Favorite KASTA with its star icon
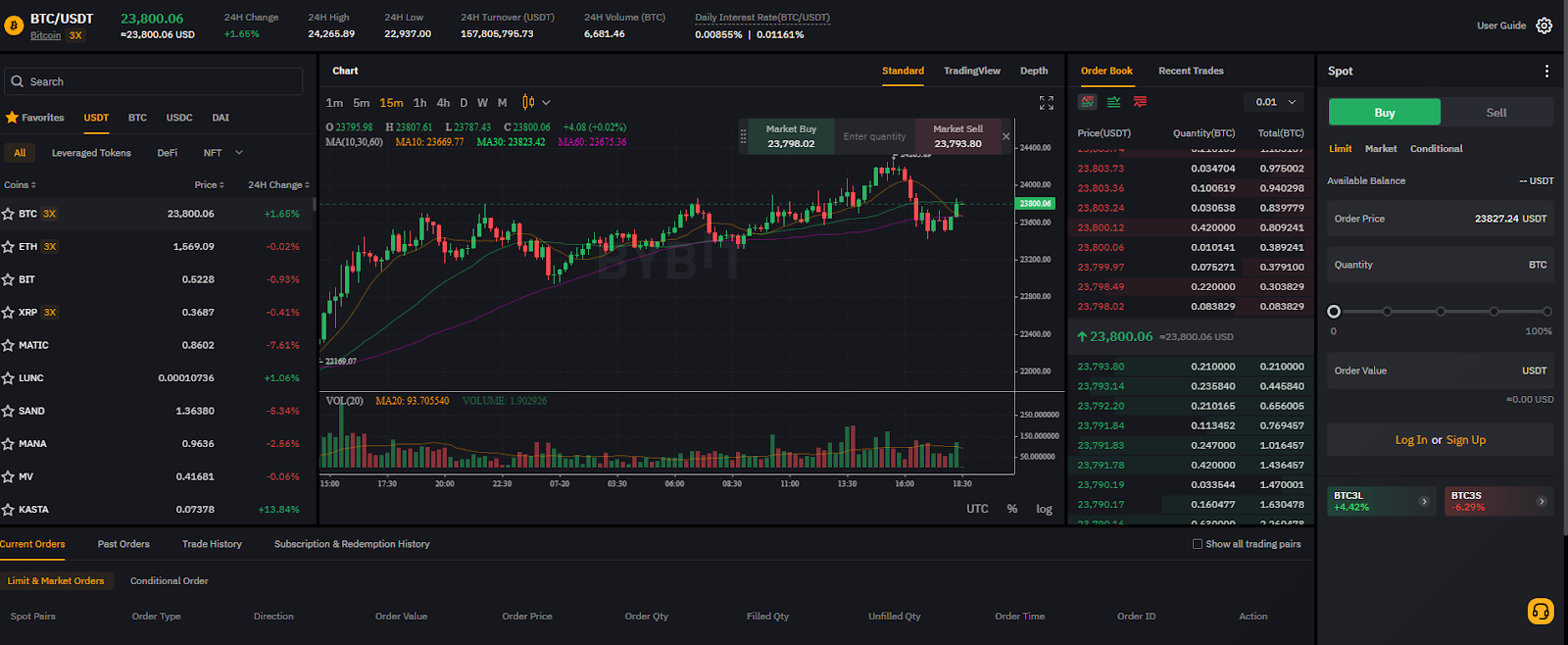Viewport: 1568px width, 645px height. pyautogui.click(x=8, y=510)
